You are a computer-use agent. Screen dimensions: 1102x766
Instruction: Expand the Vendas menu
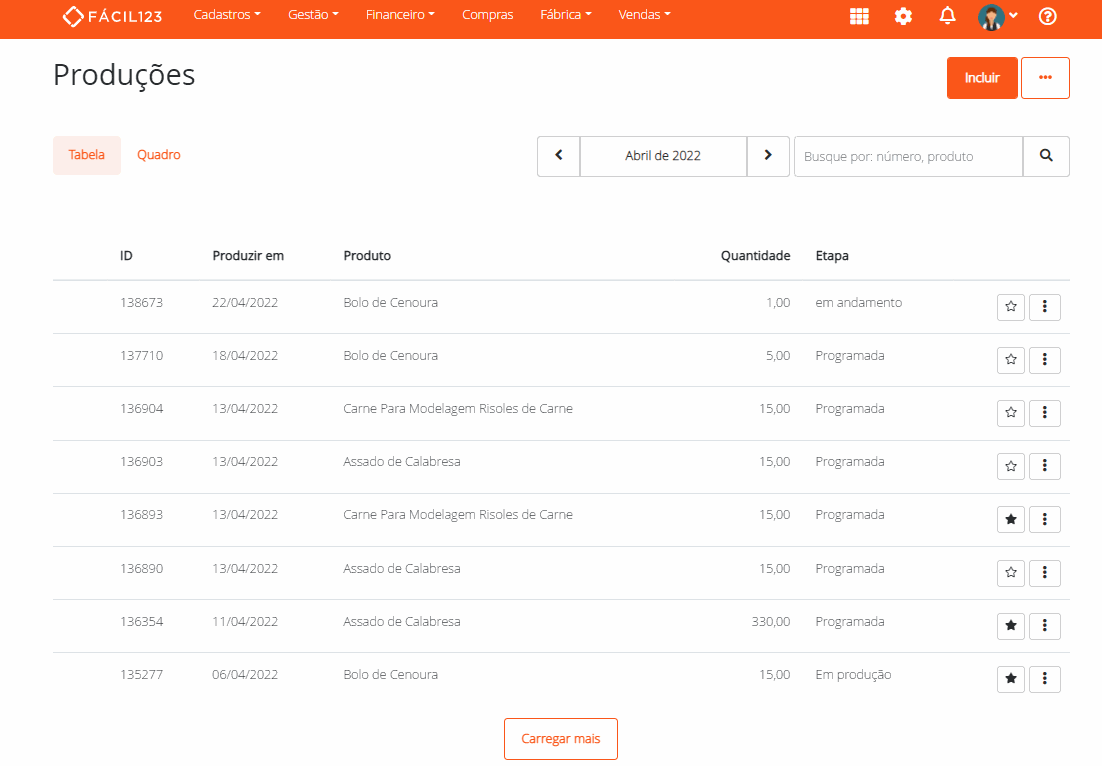click(644, 15)
